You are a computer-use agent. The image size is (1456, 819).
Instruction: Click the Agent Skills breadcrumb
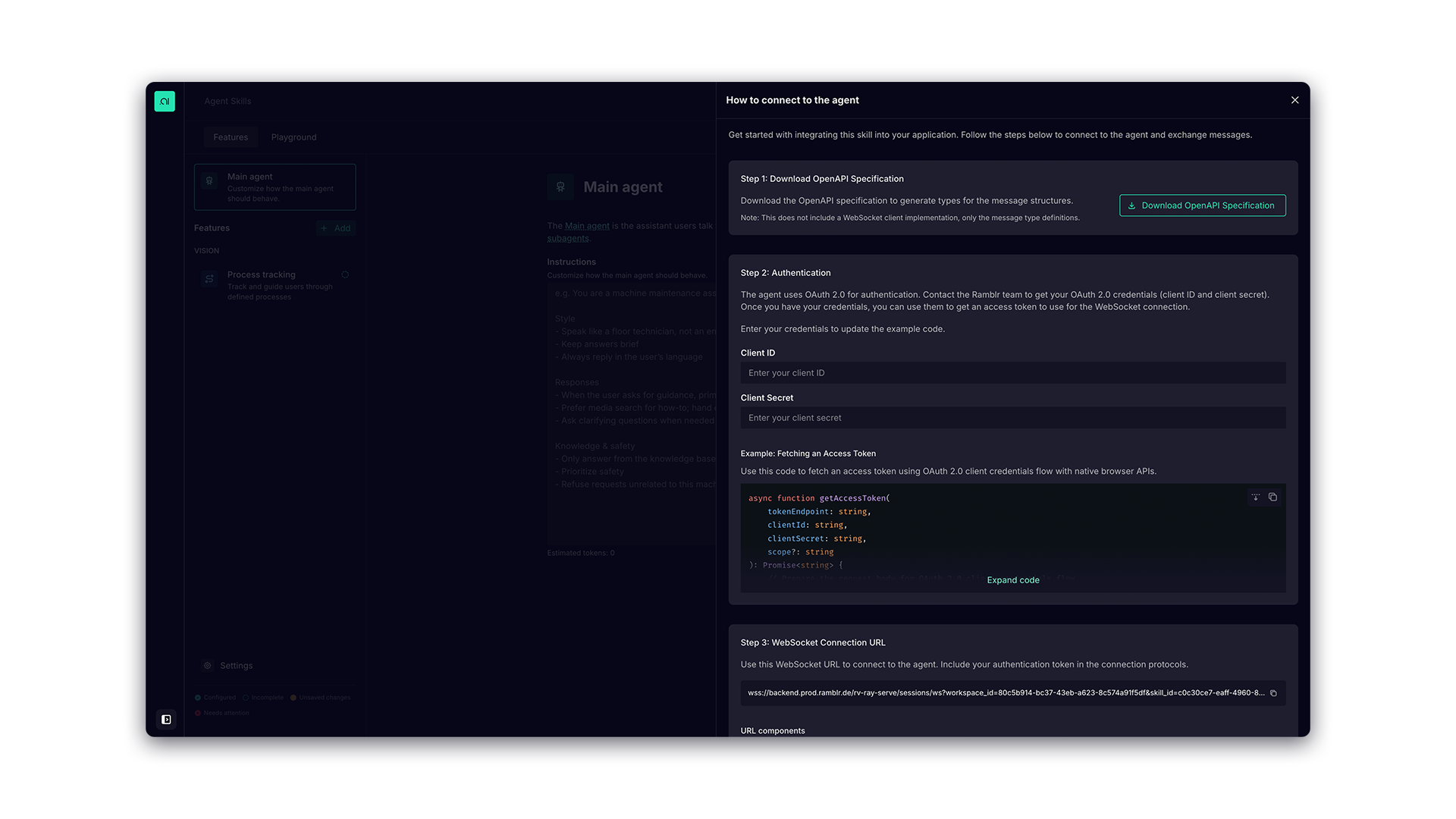click(227, 101)
